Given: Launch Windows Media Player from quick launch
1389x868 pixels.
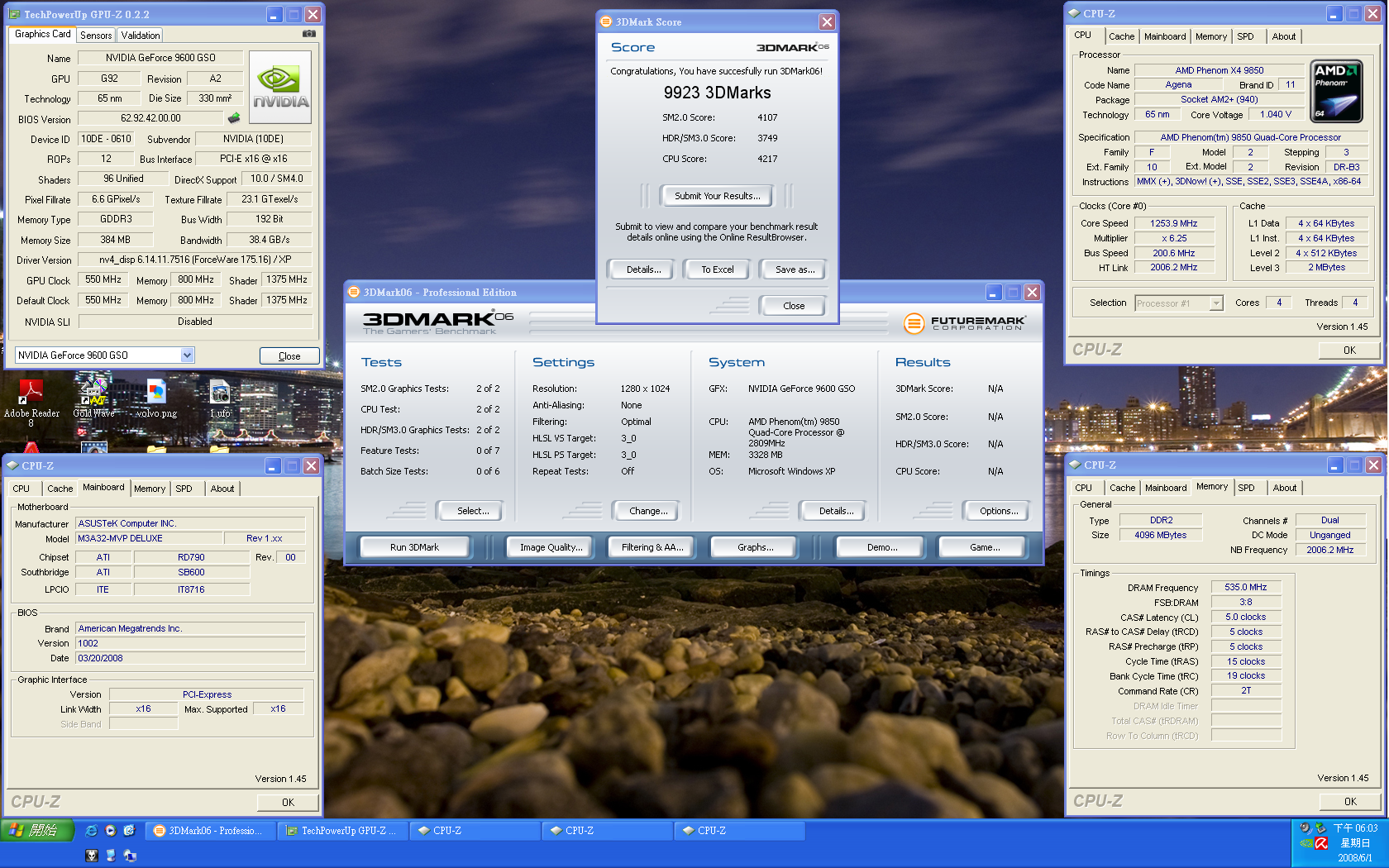Looking at the screenshot, I should click(x=110, y=830).
